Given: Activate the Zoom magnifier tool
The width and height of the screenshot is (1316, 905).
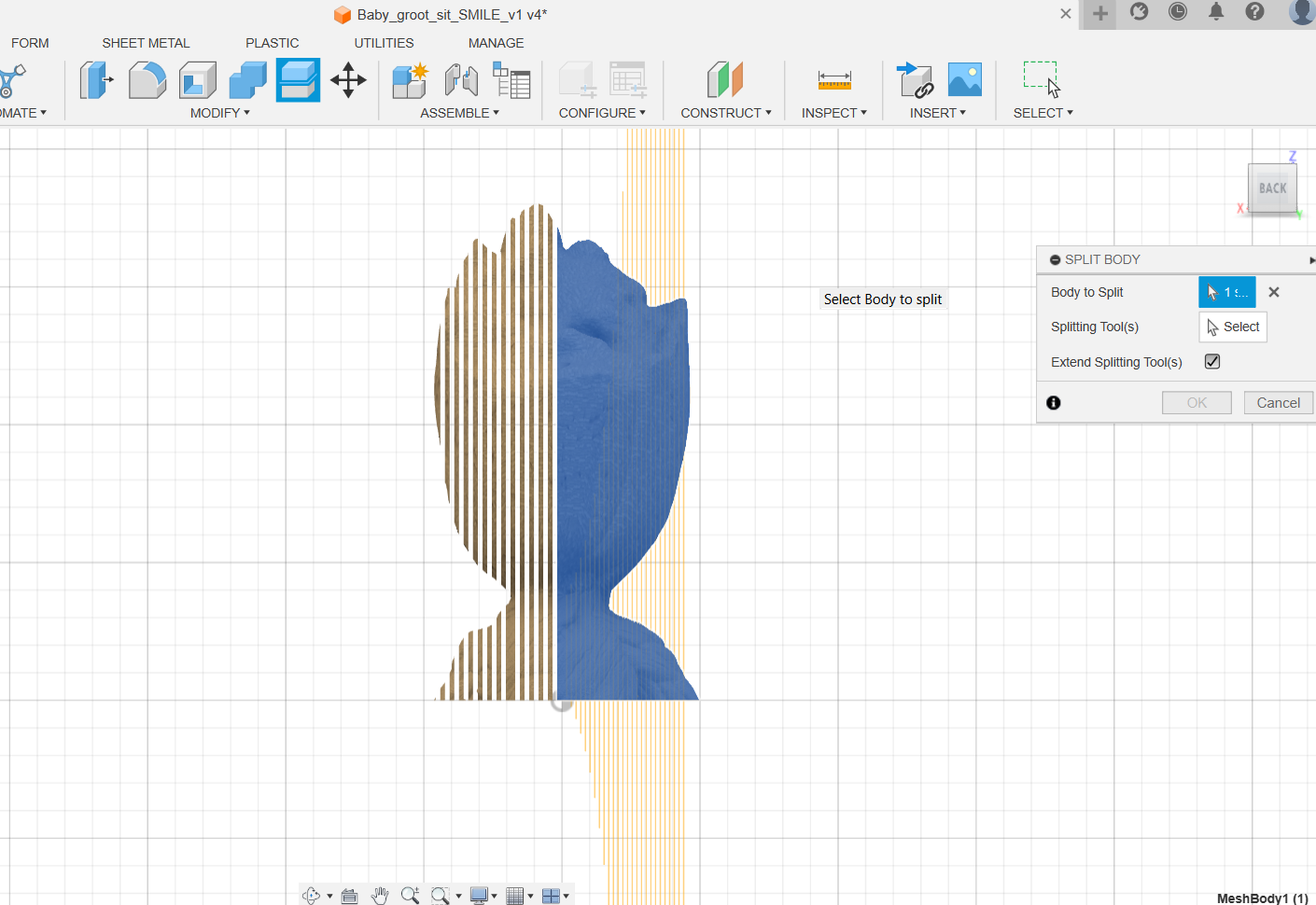Looking at the screenshot, I should tap(410, 896).
